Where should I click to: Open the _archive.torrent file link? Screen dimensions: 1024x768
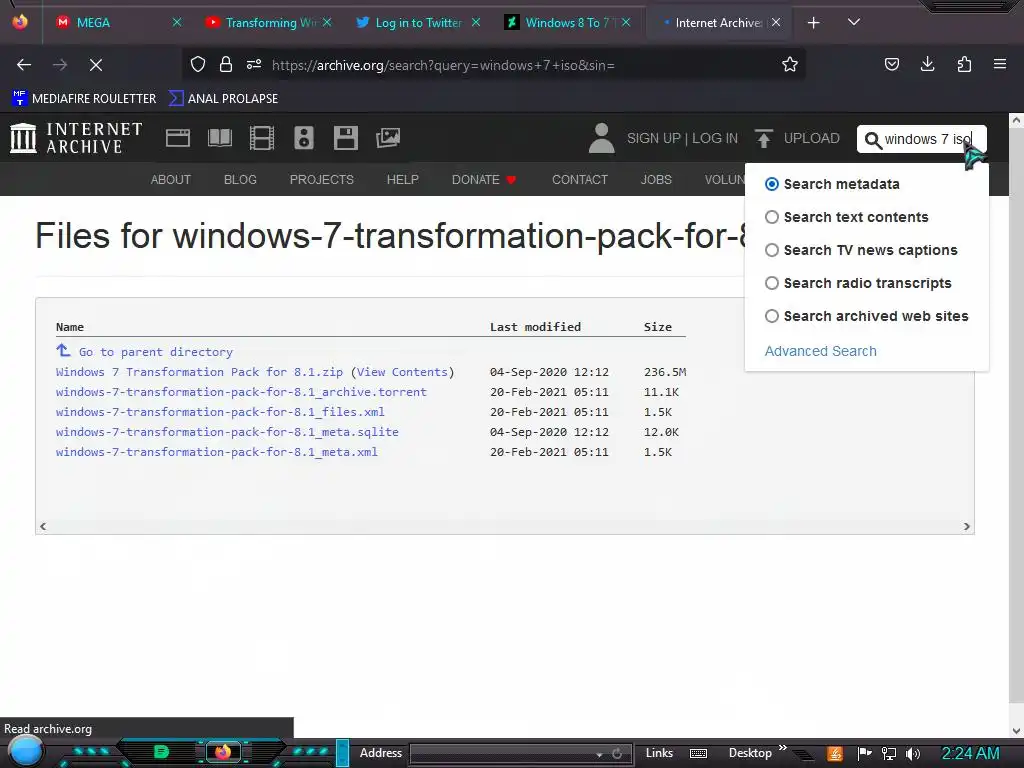(241, 392)
